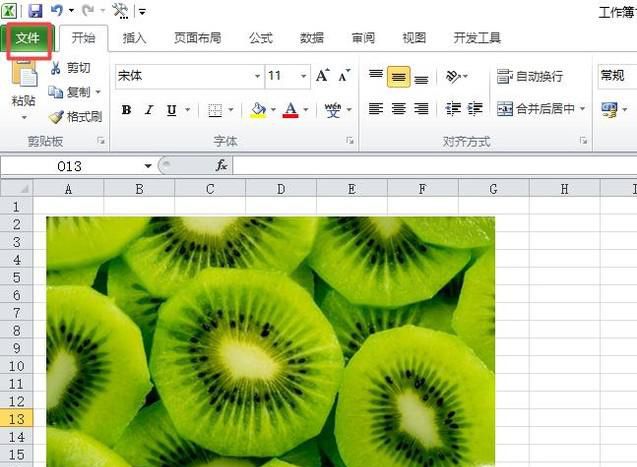Viewport: 637px width, 467px height.
Task: Click the Excel application icon
Action: (9, 11)
